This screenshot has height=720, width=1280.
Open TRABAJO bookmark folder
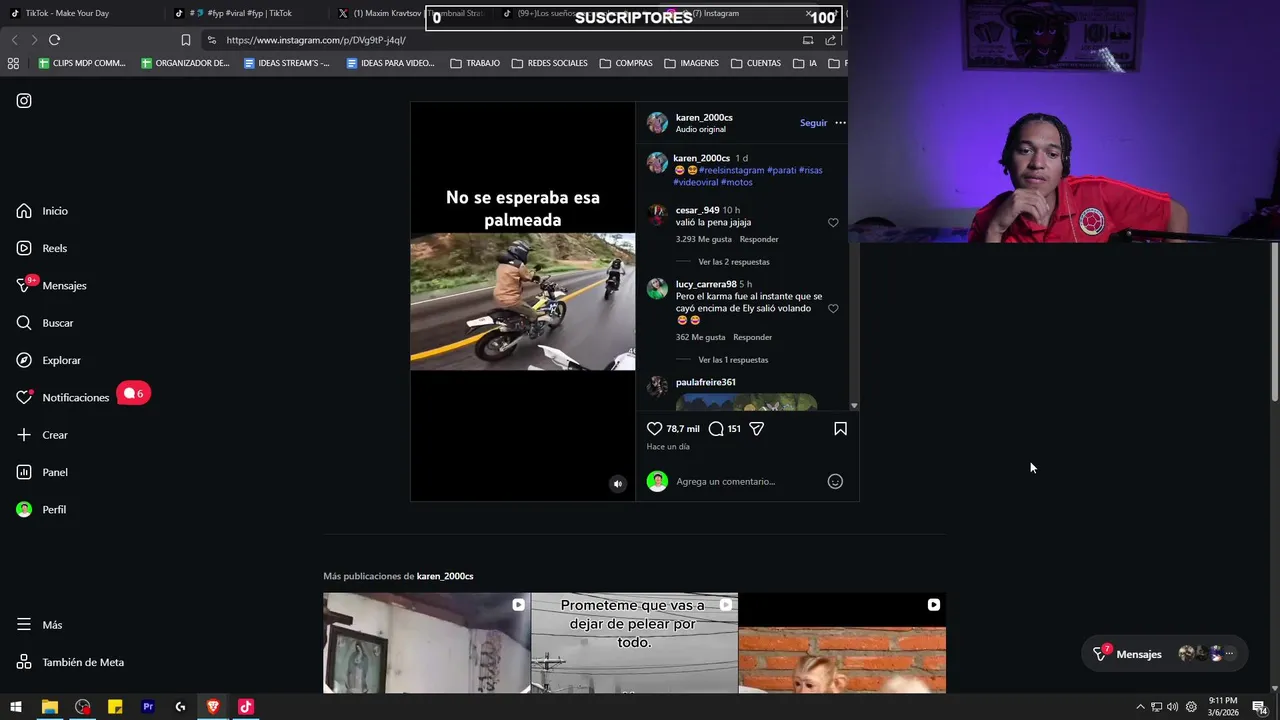click(x=475, y=63)
